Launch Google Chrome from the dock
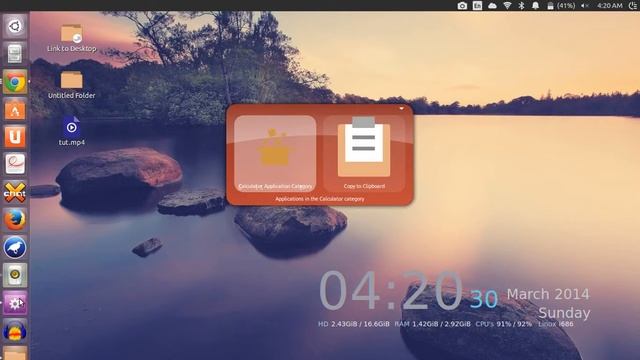640x360 pixels. 15,82
